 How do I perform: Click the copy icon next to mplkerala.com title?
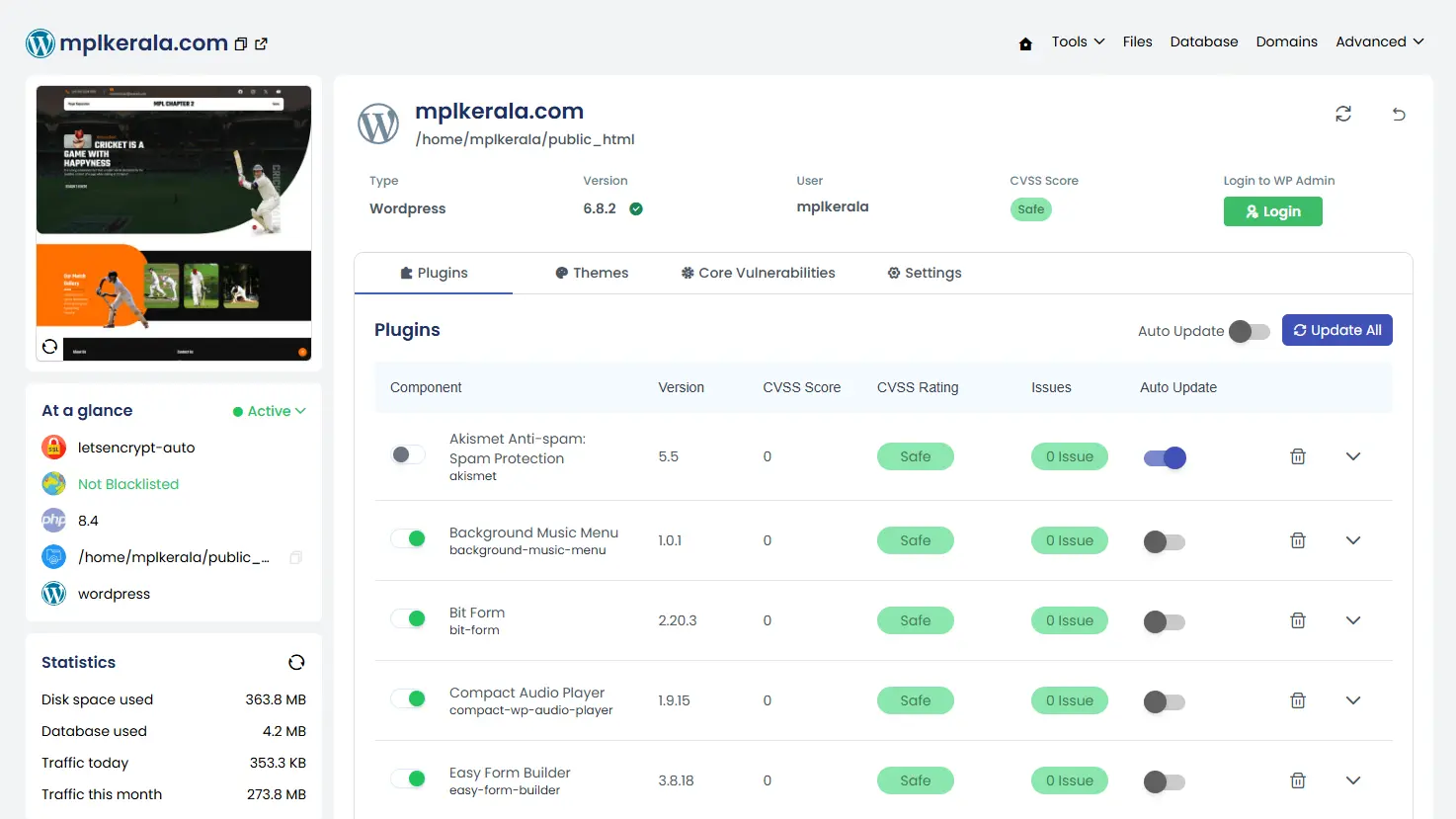240,44
